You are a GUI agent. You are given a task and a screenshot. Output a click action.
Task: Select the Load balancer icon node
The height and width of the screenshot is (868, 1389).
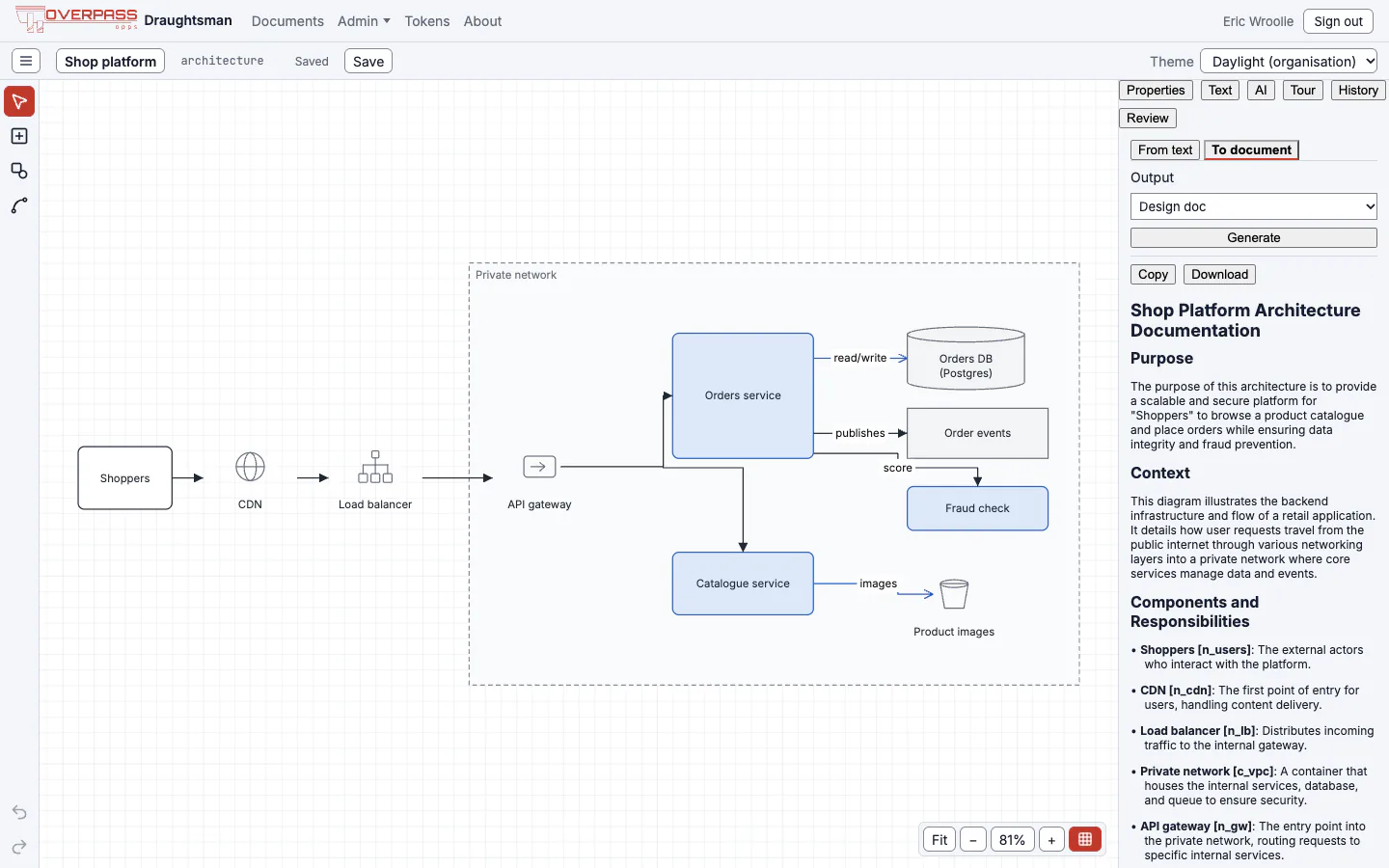click(375, 467)
